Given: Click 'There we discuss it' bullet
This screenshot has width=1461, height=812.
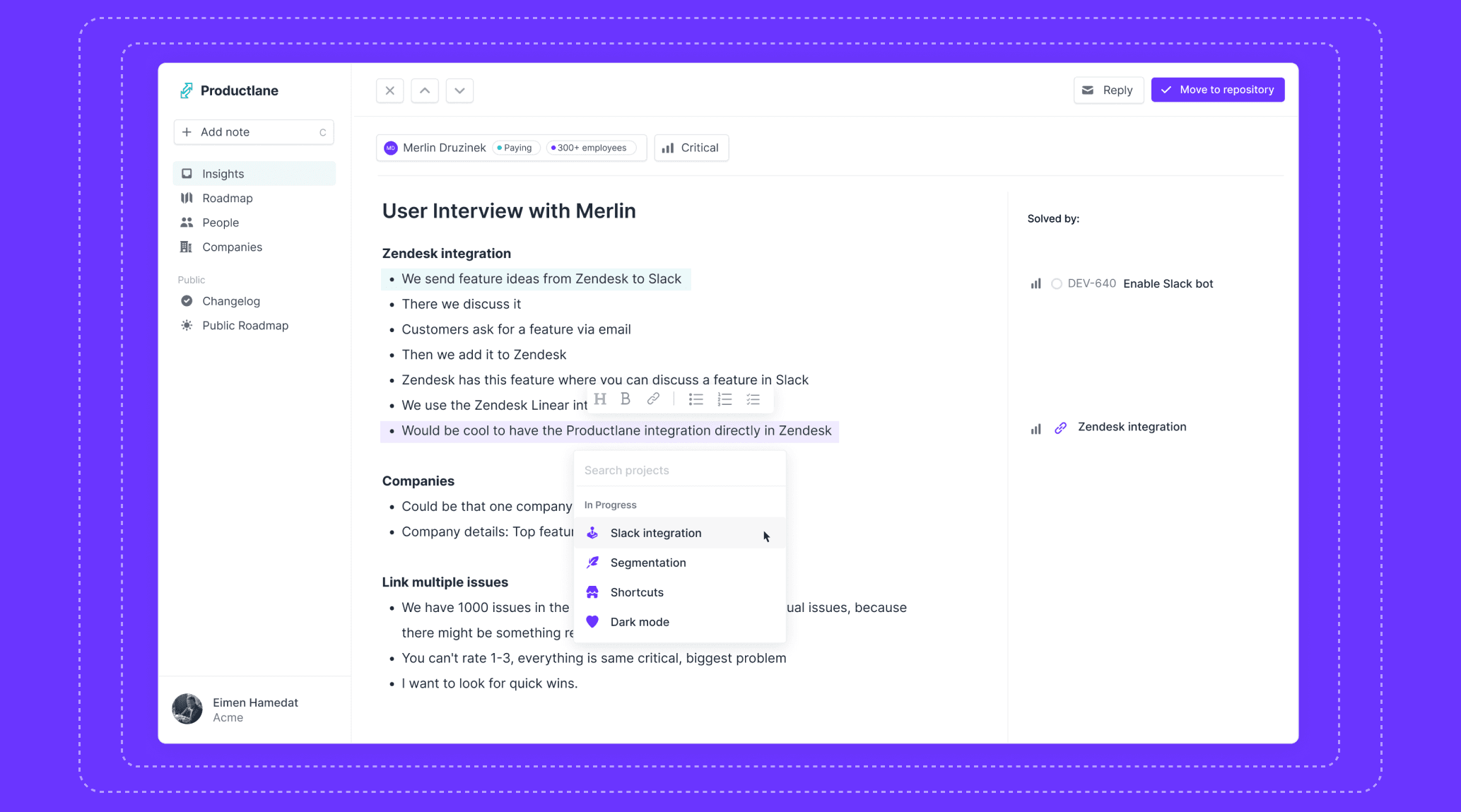Looking at the screenshot, I should coord(461,305).
